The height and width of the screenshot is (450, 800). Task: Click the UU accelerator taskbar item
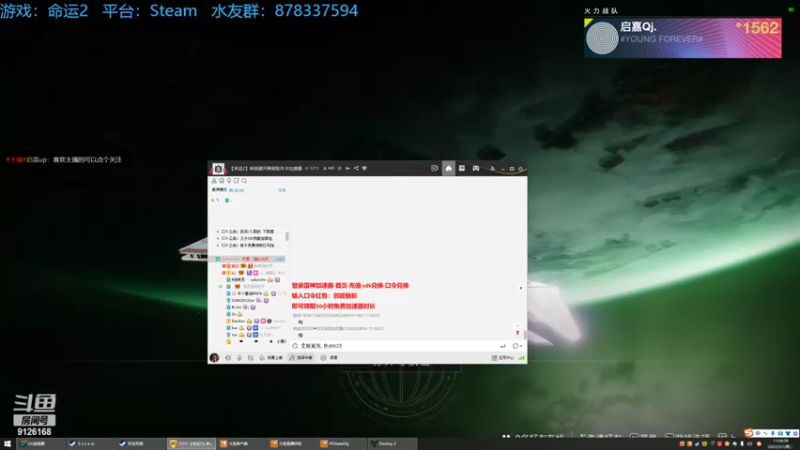pyautogui.click(x=40, y=444)
